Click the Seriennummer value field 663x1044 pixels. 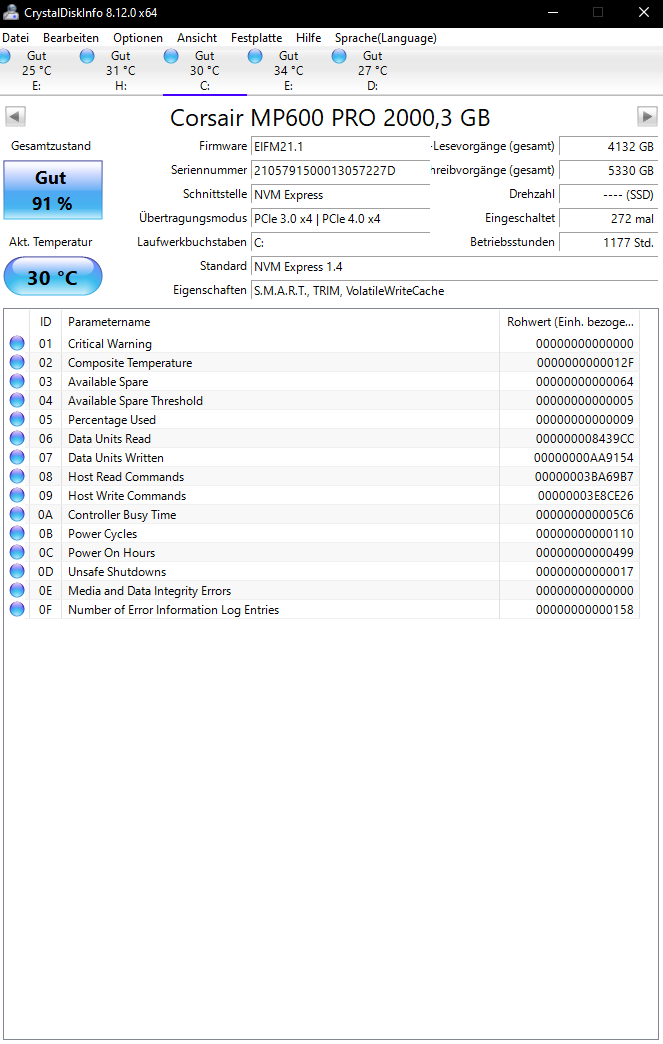coord(340,170)
